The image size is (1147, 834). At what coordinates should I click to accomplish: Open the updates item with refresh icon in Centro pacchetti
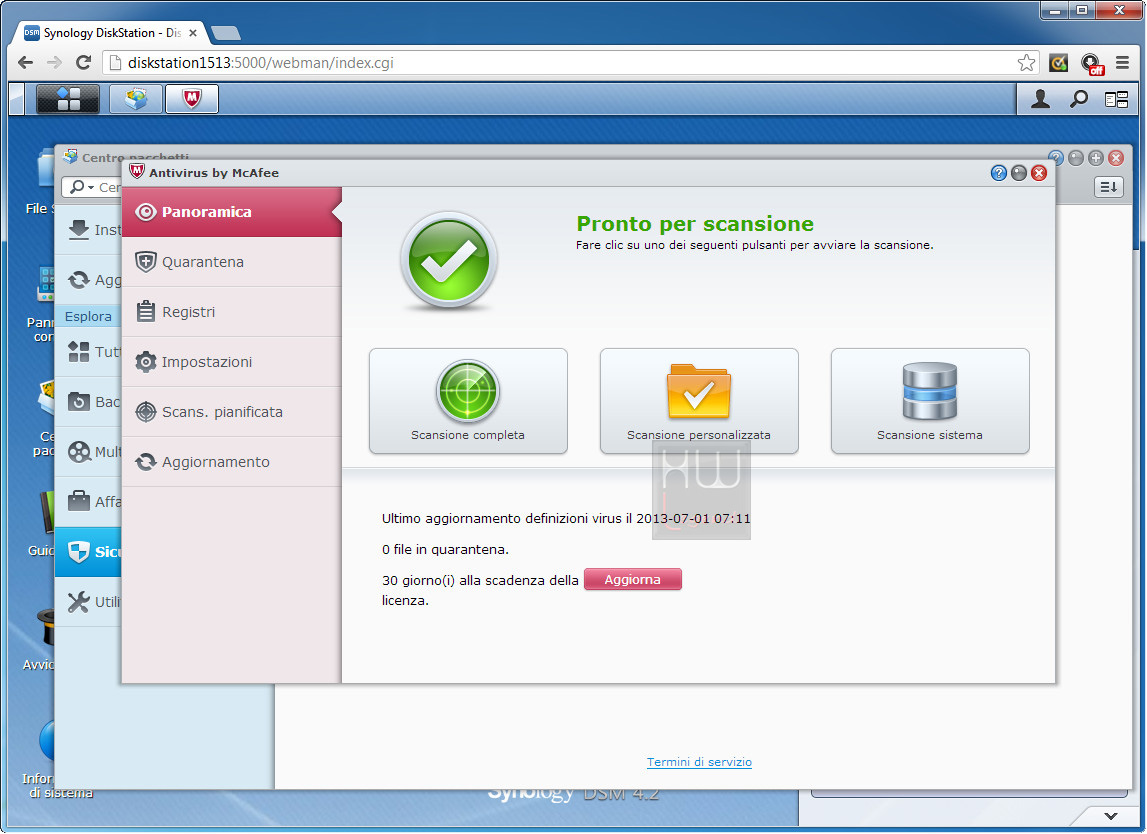click(89, 280)
